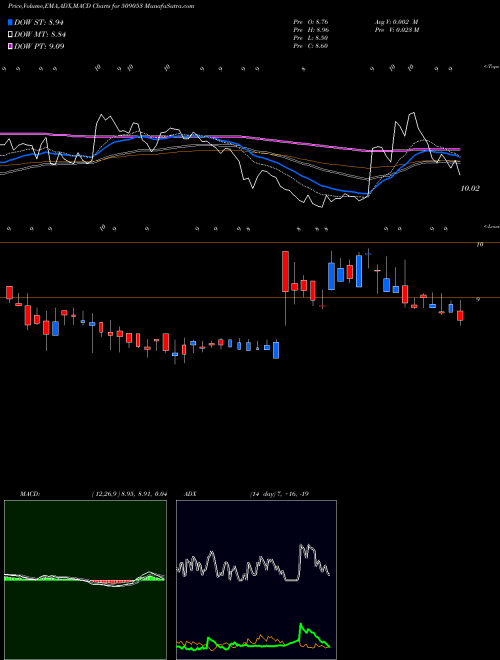Click the 'Pre V: 0.023 M' value
The height and width of the screenshot is (660, 500).
click(x=396, y=30)
